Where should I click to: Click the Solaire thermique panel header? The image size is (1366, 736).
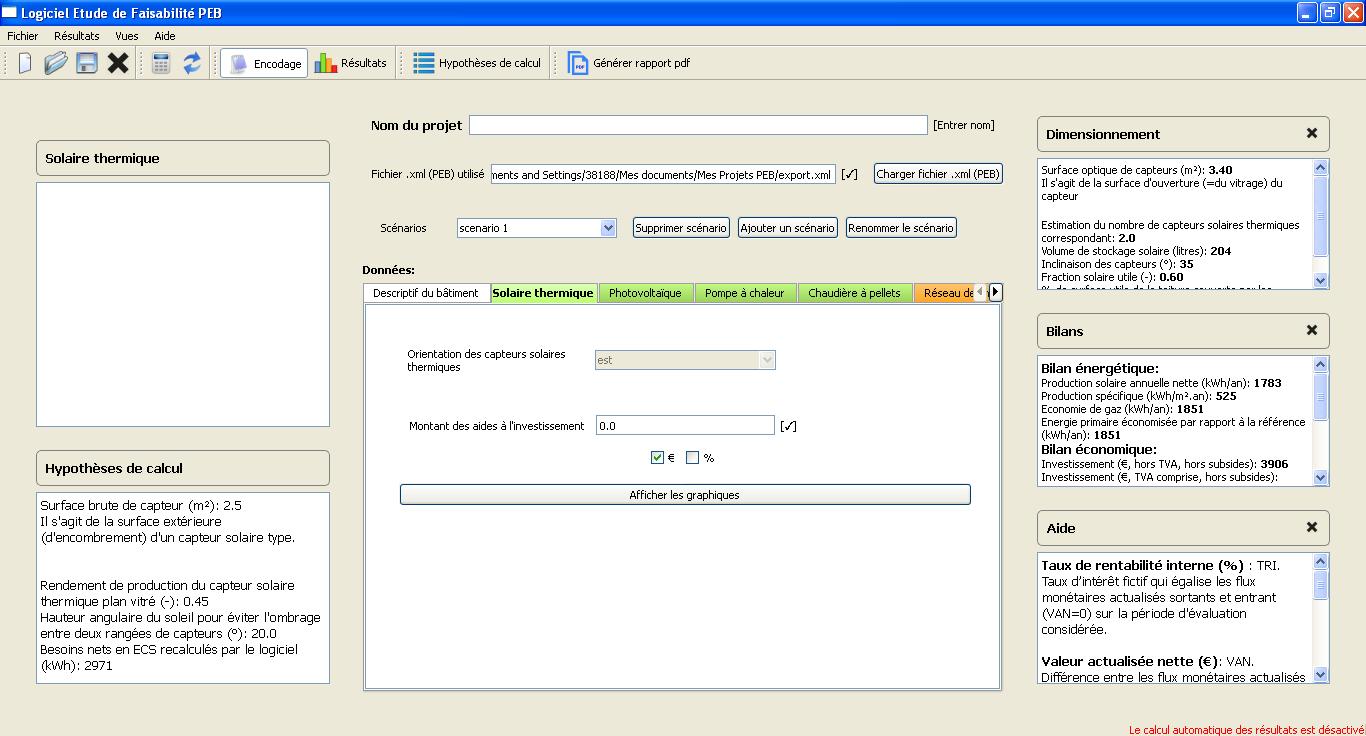point(183,158)
